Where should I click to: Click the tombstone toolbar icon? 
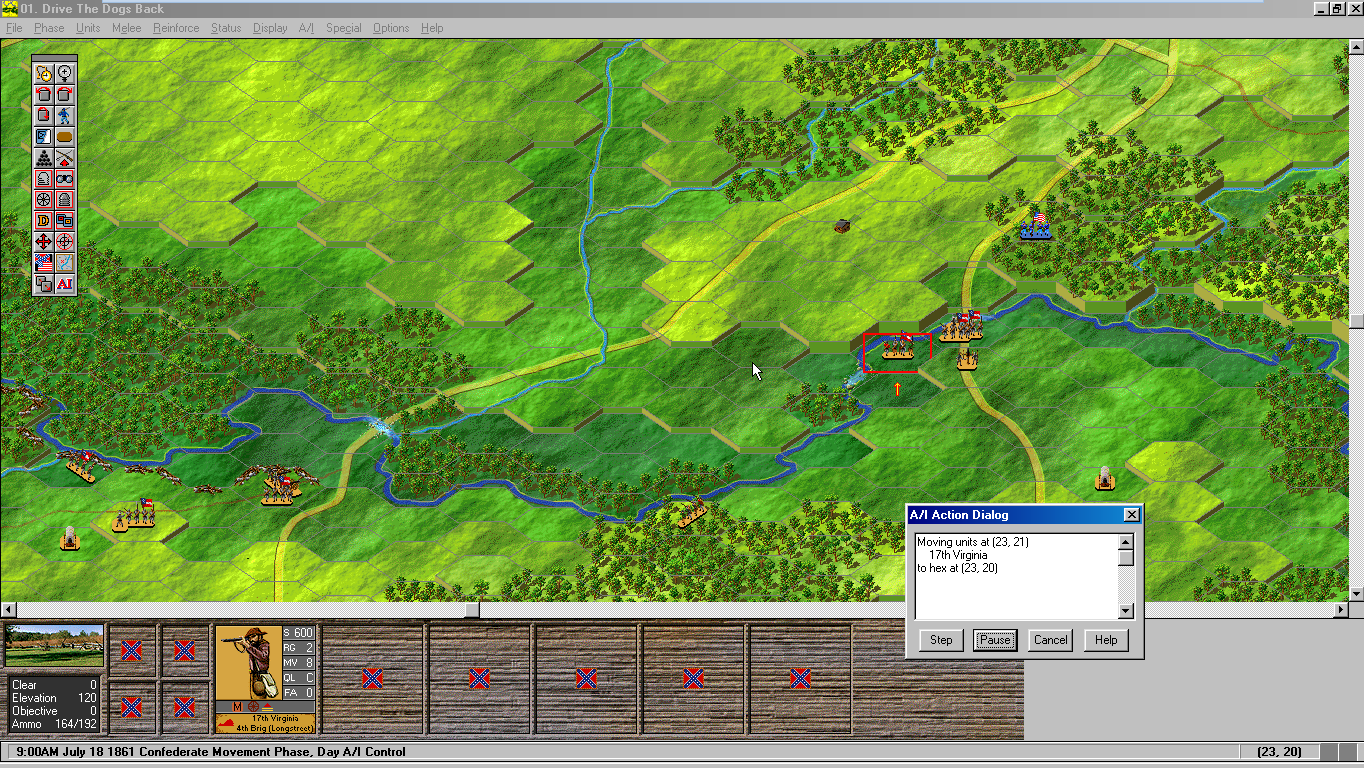tap(43, 178)
